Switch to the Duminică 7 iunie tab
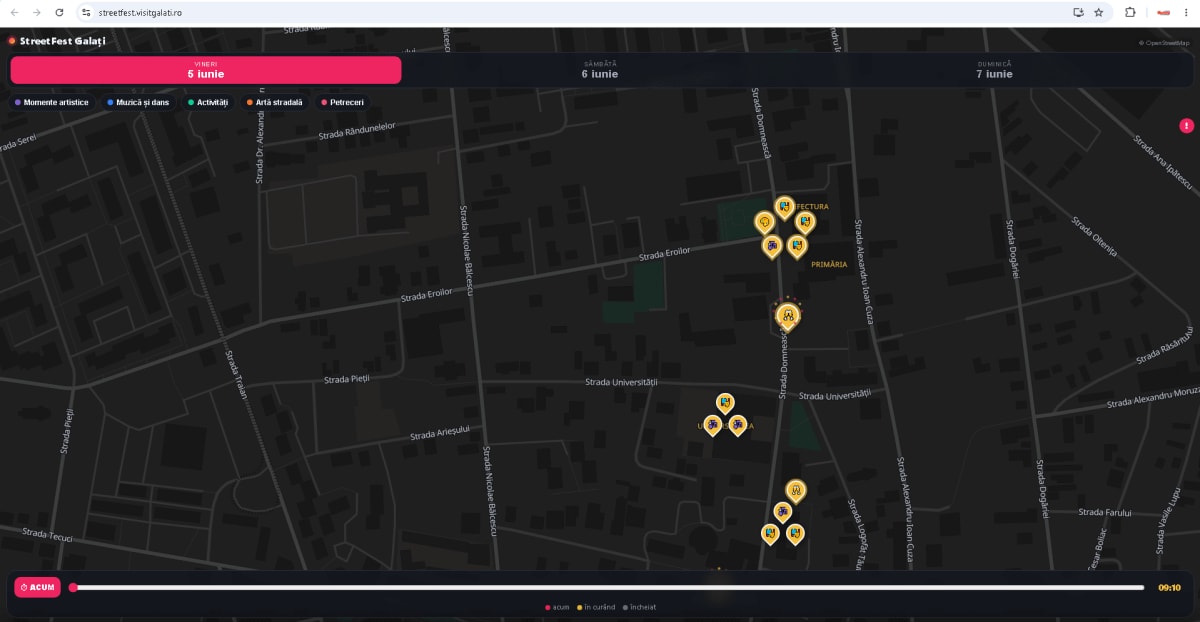The height and width of the screenshot is (622, 1200). [994, 70]
